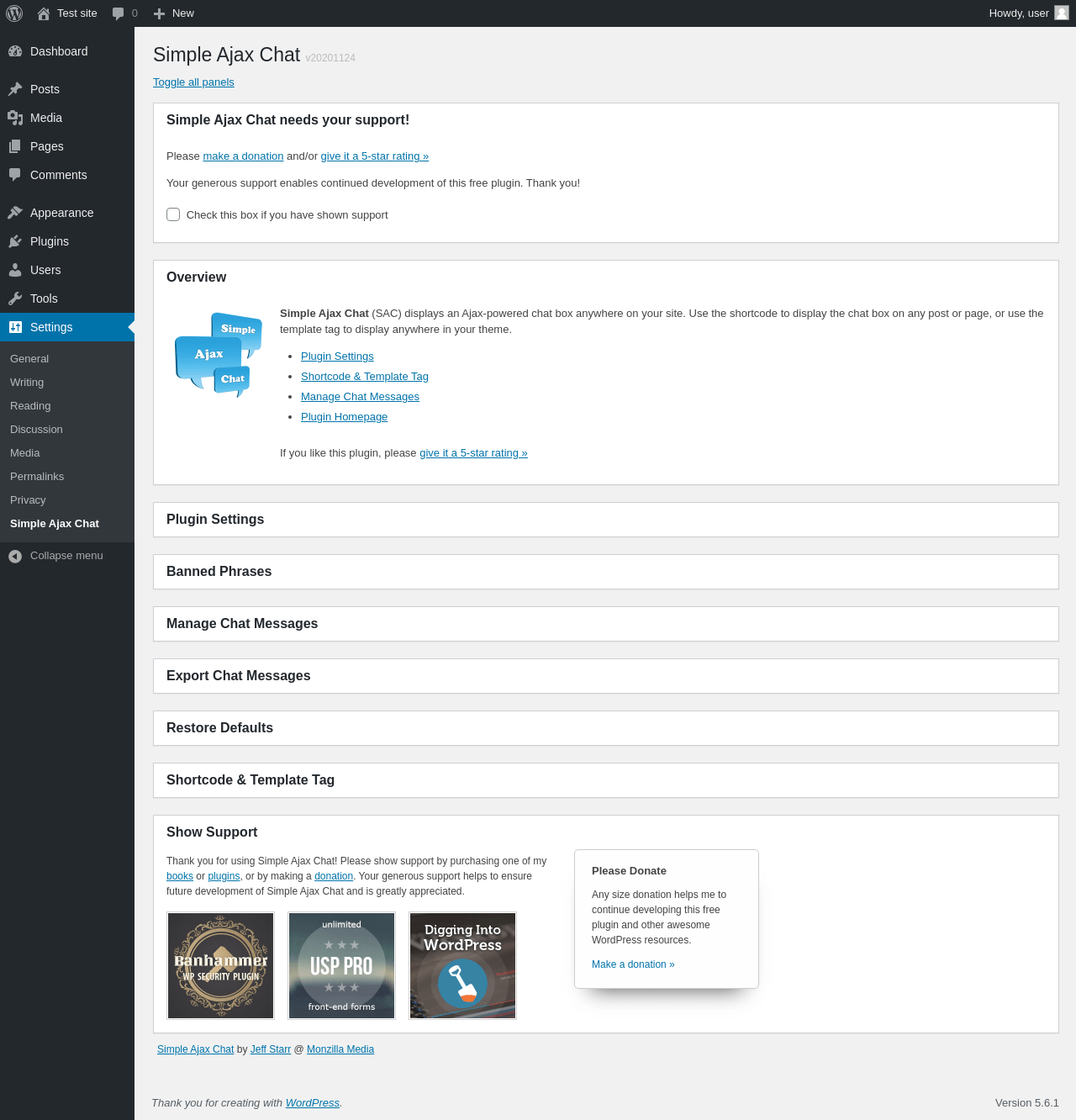Click the books link
This screenshot has height=1120, width=1076.
pos(180,876)
